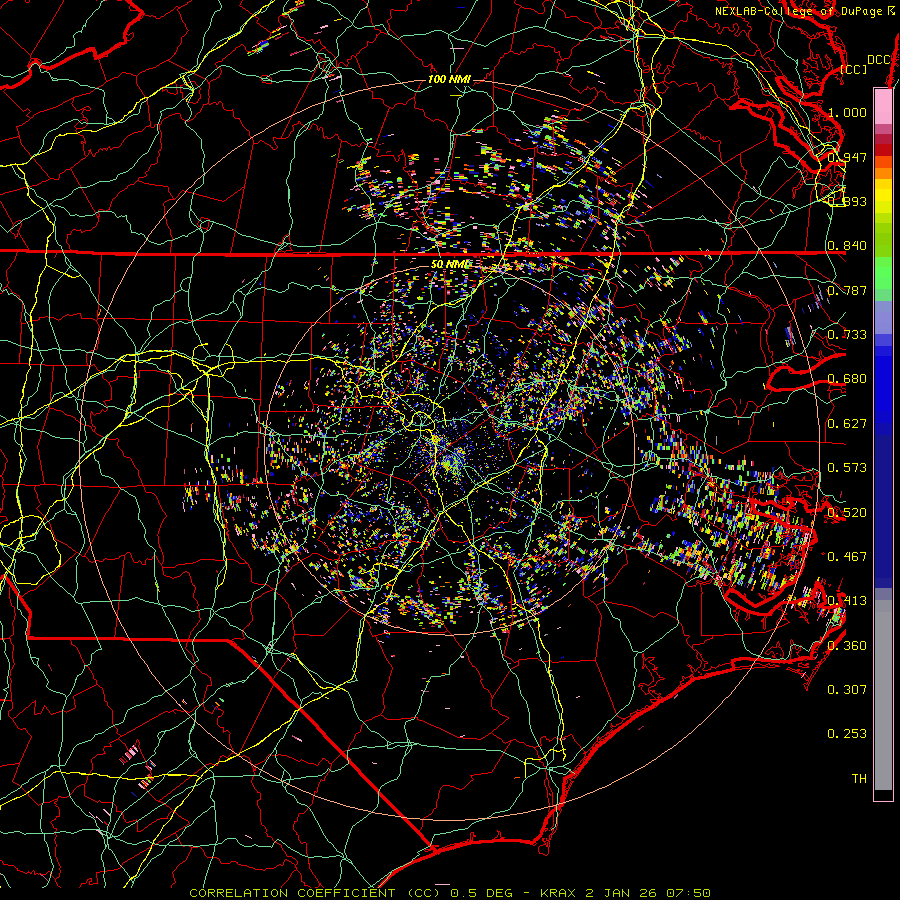Click the CORRELATION COEFFICIENT (CC) caption text
This screenshot has height=900, width=900.
click(x=315, y=893)
